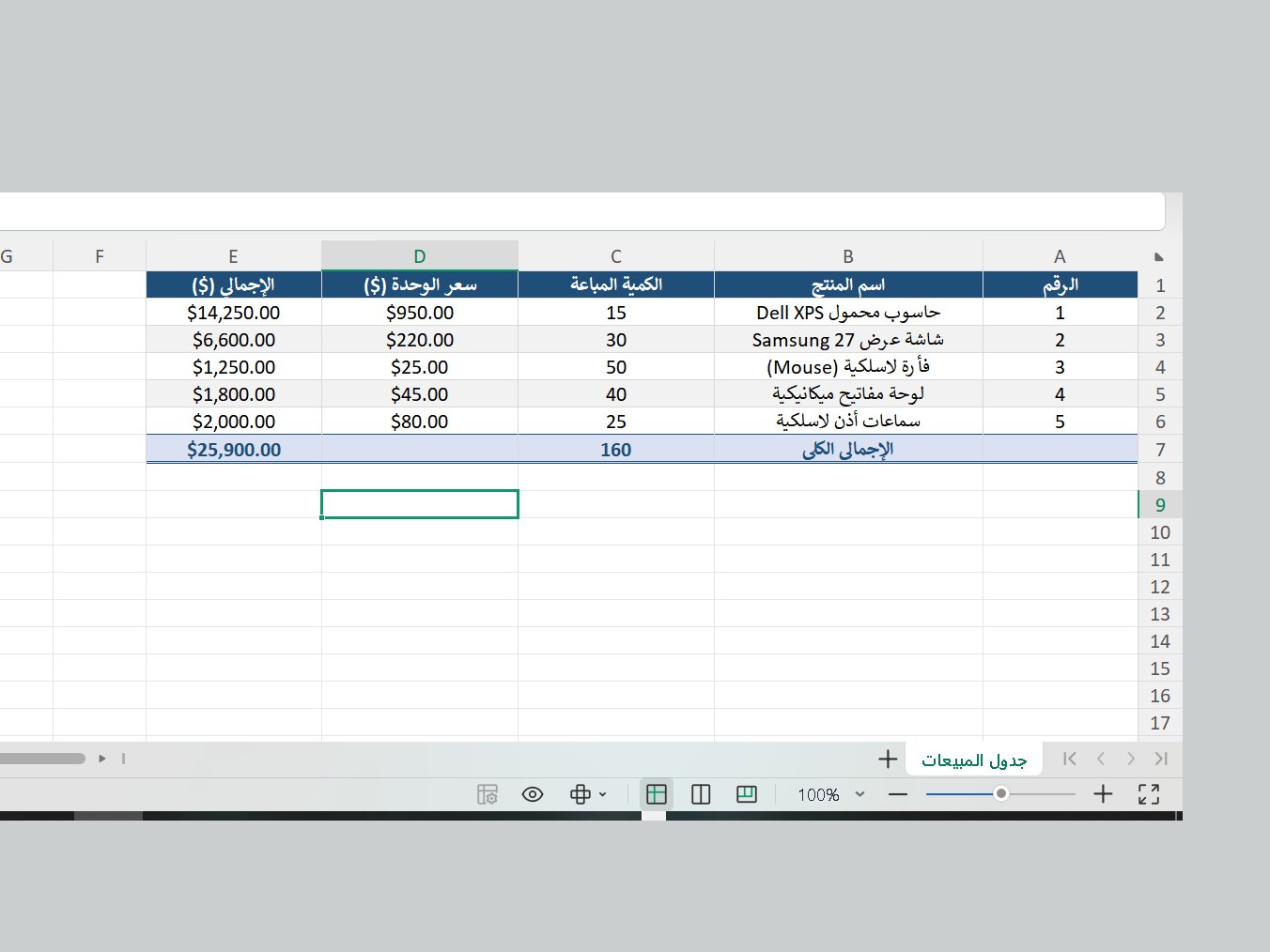This screenshot has width=1270, height=952.
Task: Select cell لوحة مفاتيح ميكانيكية
Action: [x=848, y=394]
